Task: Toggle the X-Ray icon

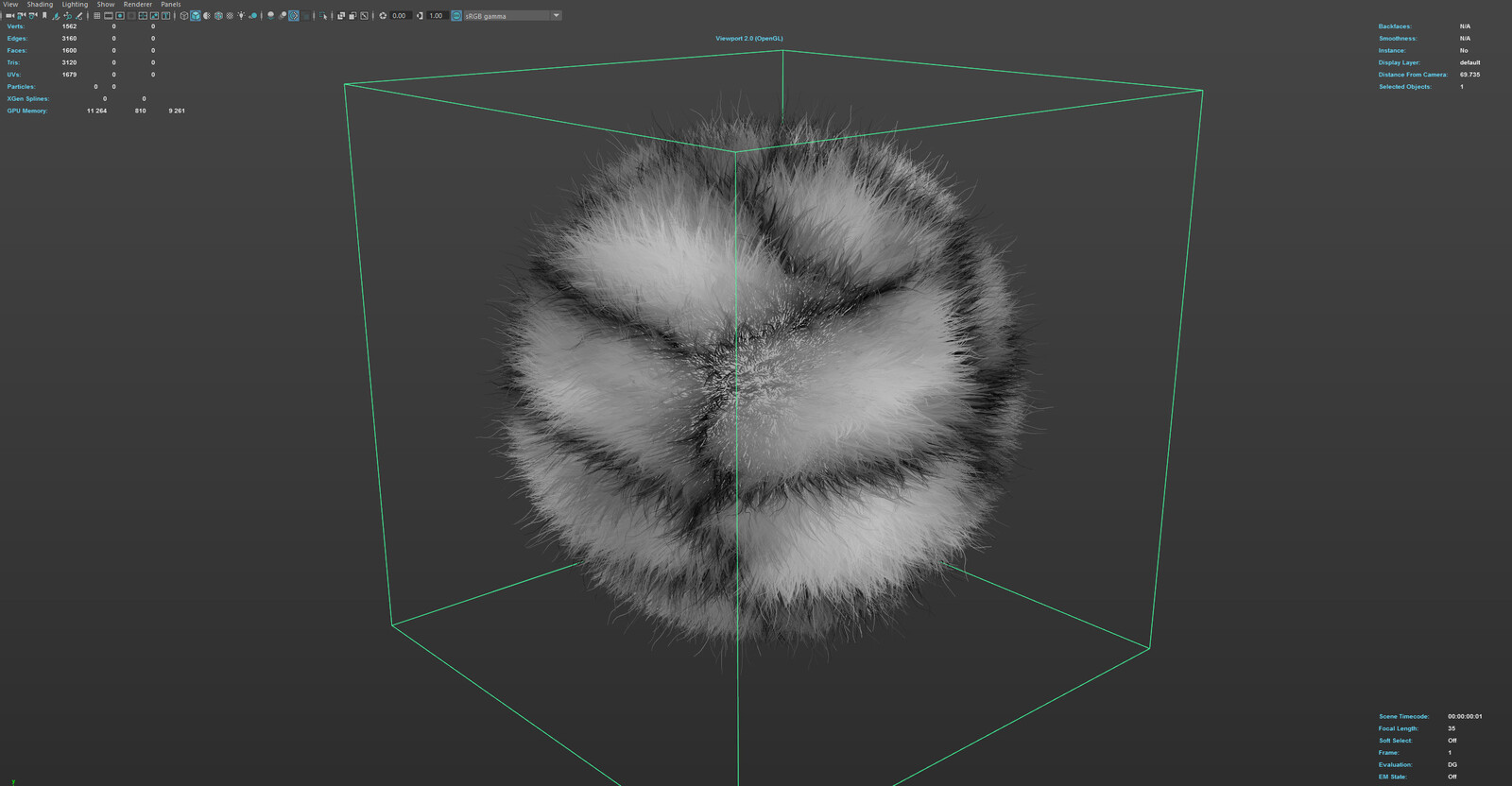Action: [341, 15]
